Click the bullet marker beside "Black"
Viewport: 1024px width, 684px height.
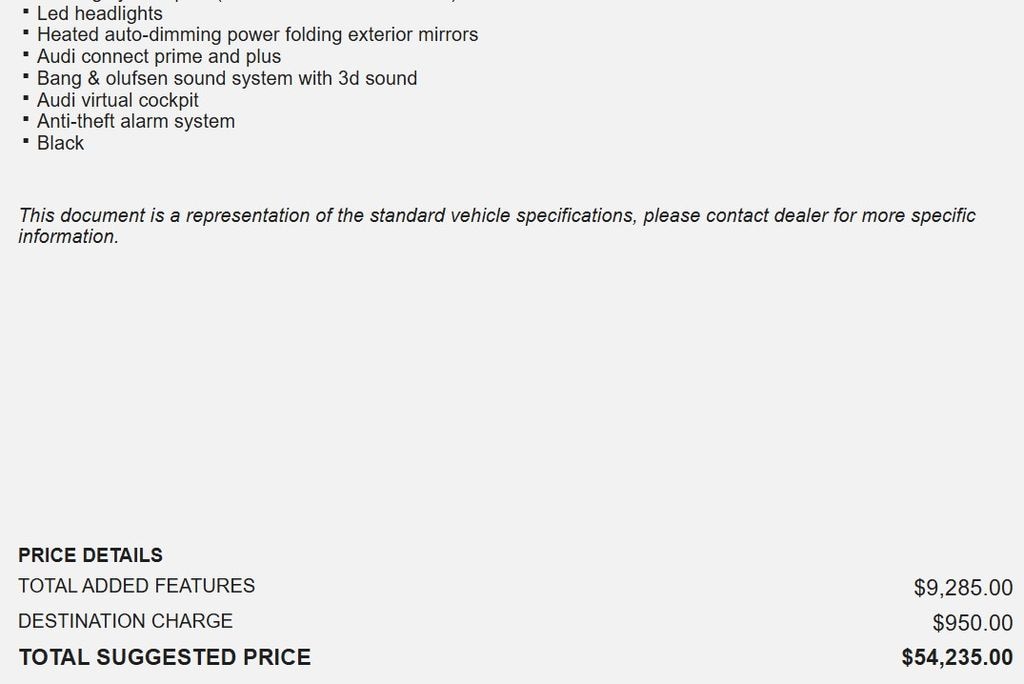26,141
